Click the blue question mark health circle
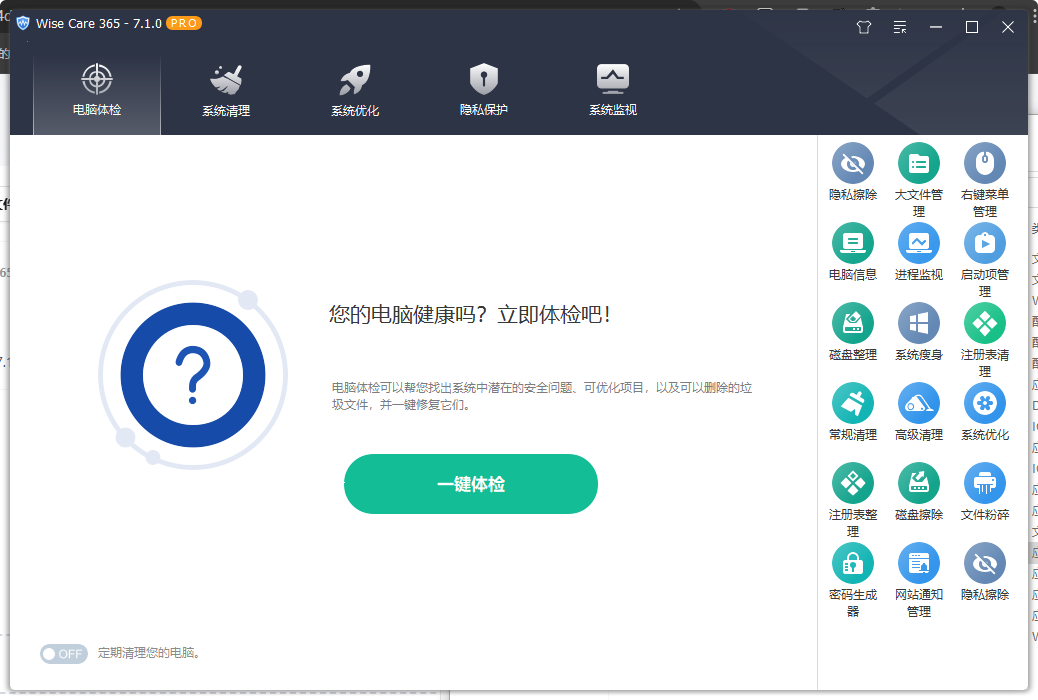This screenshot has height=700, width=1038. 193,375
